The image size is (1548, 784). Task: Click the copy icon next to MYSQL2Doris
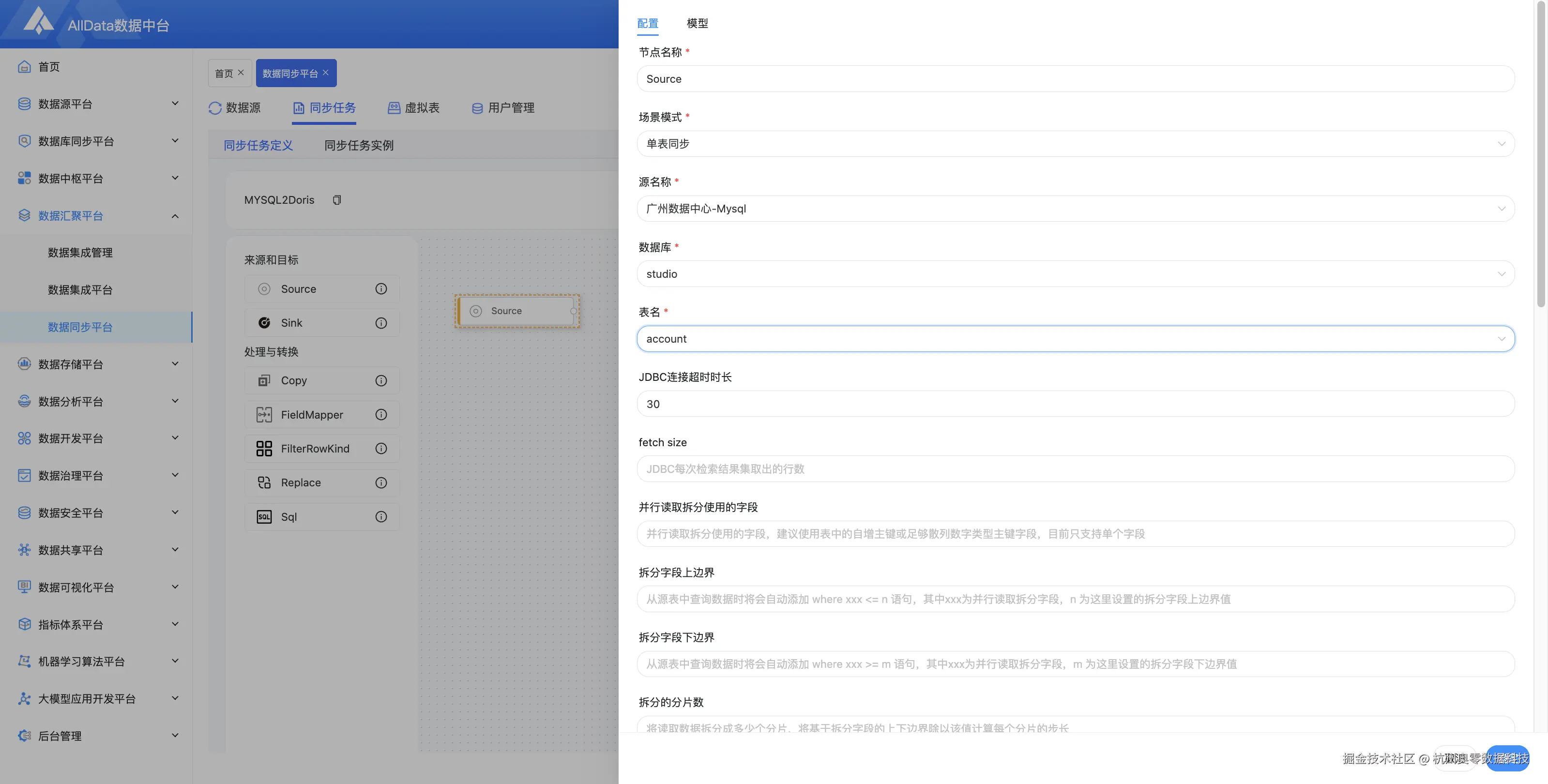(336, 200)
